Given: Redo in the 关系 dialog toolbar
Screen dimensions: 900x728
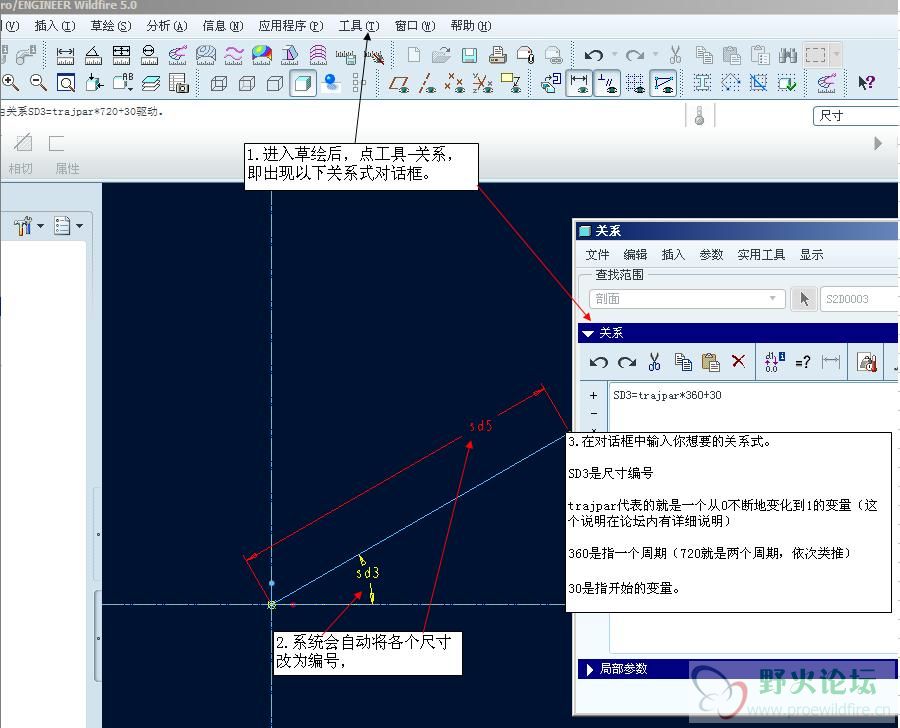Looking at the screenshot, I should pos(627,362).
